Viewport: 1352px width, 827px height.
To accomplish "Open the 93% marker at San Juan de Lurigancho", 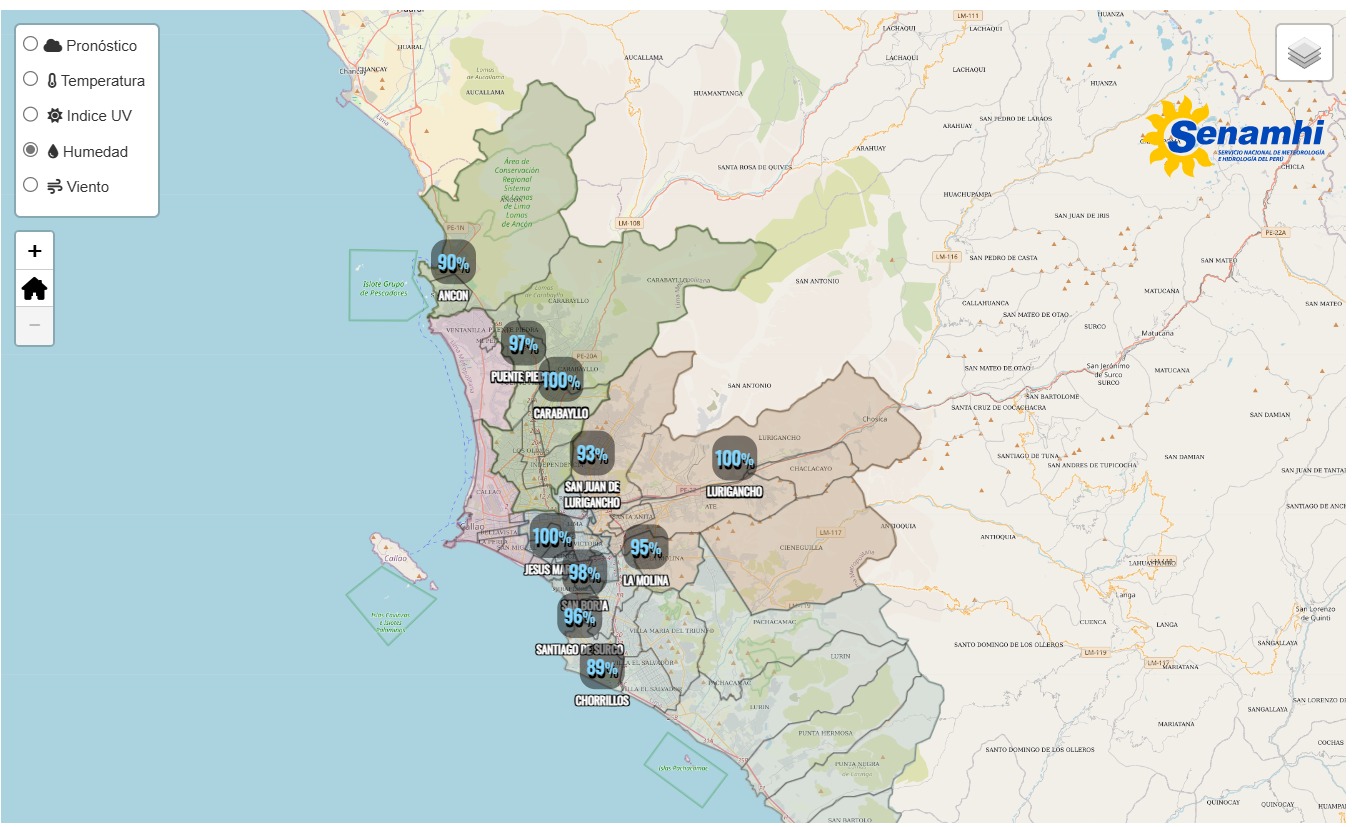I will click(592, 454).
